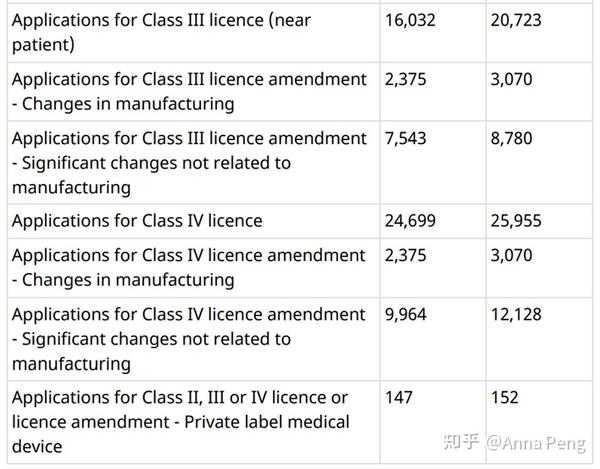Click Class IV Significant changes amendment description
Screen dimensions: 600x469
click(x=188, y=338)
